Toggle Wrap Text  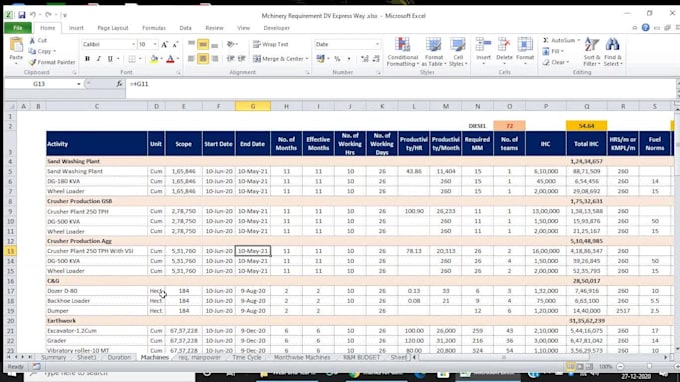pos(271,44)
